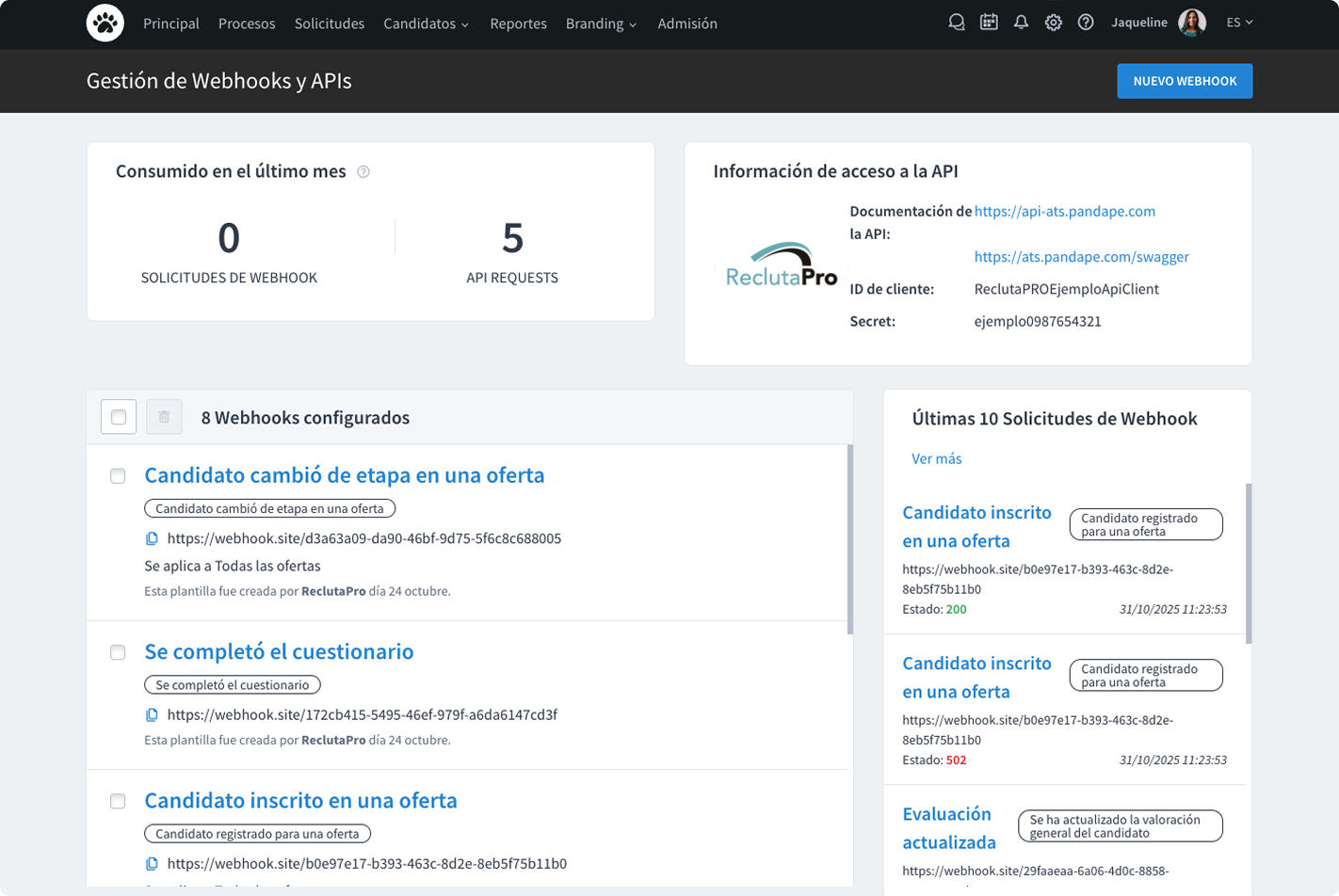1339x896 pixels.
Task: Open the chat messages icon
Action: click(x=957, y=23)
